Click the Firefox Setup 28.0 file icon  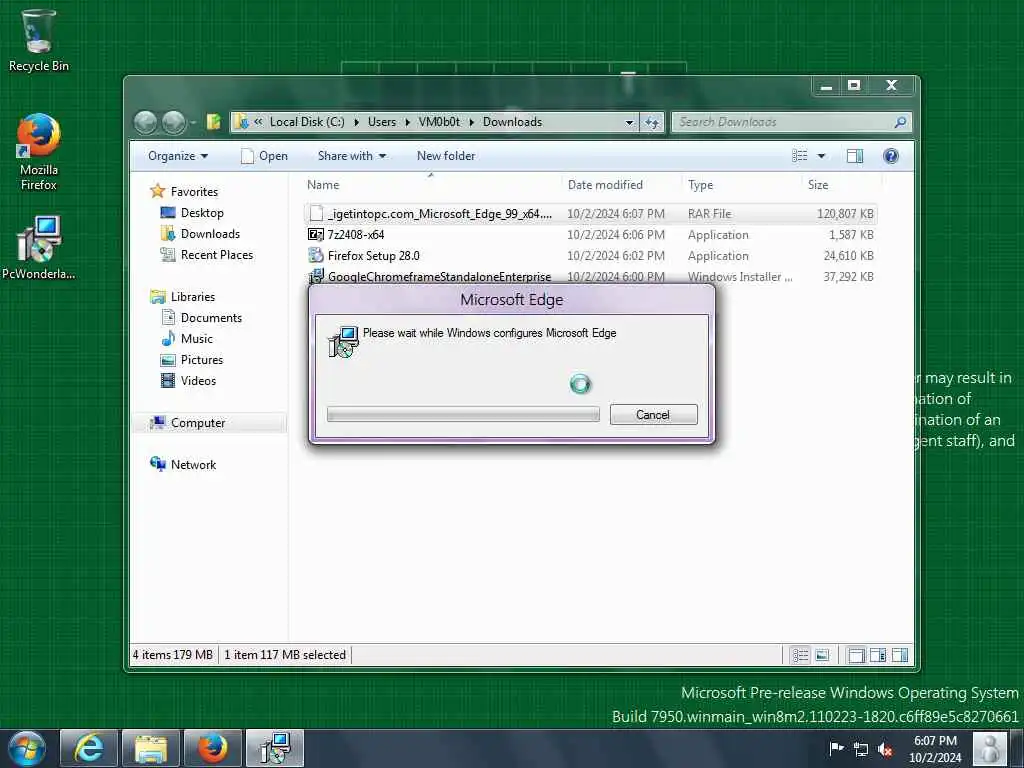(x=315, y=255)
